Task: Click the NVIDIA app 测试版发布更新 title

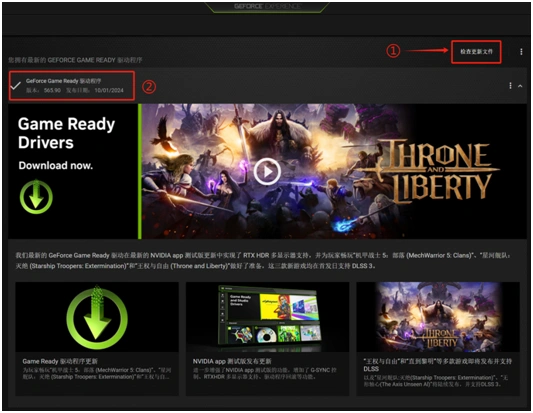Action: coord(232,361)
